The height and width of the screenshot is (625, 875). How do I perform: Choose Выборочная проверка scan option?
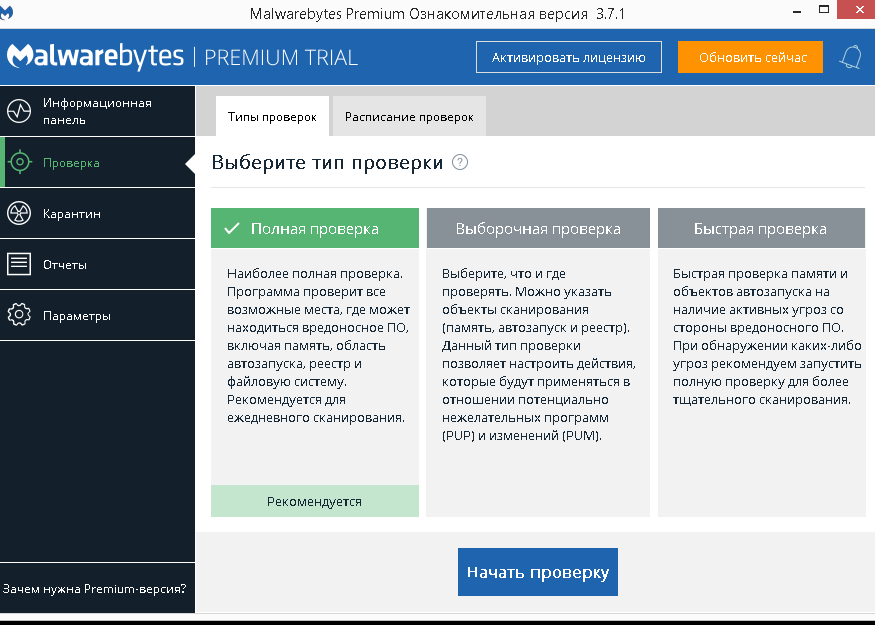pos(538,229)
